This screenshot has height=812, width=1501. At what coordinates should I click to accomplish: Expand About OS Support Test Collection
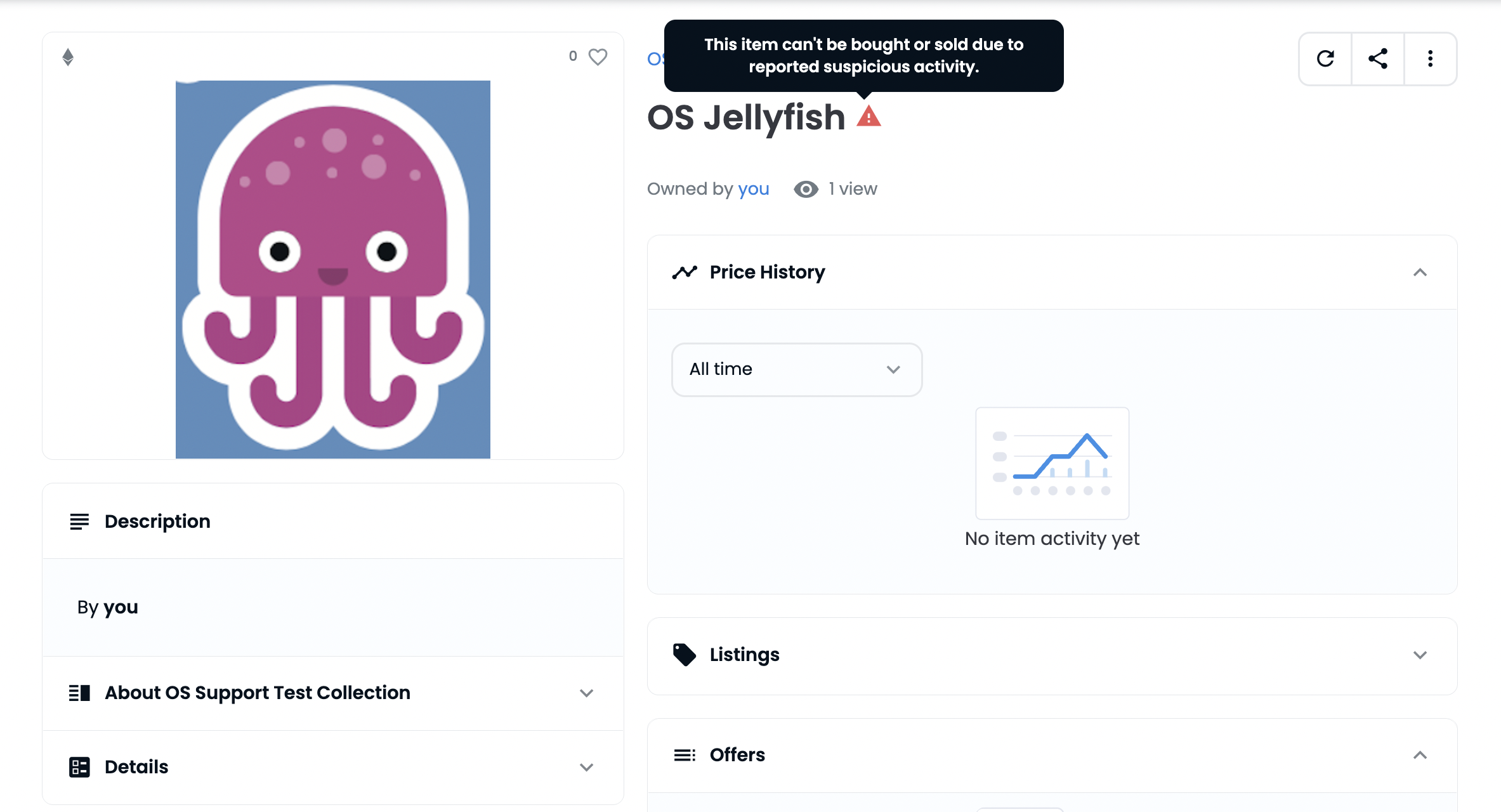point(586,693)
